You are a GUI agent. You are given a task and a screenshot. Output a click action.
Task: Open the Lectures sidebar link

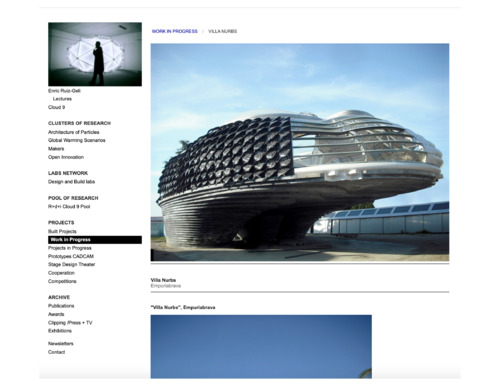(x=62, y=99)
